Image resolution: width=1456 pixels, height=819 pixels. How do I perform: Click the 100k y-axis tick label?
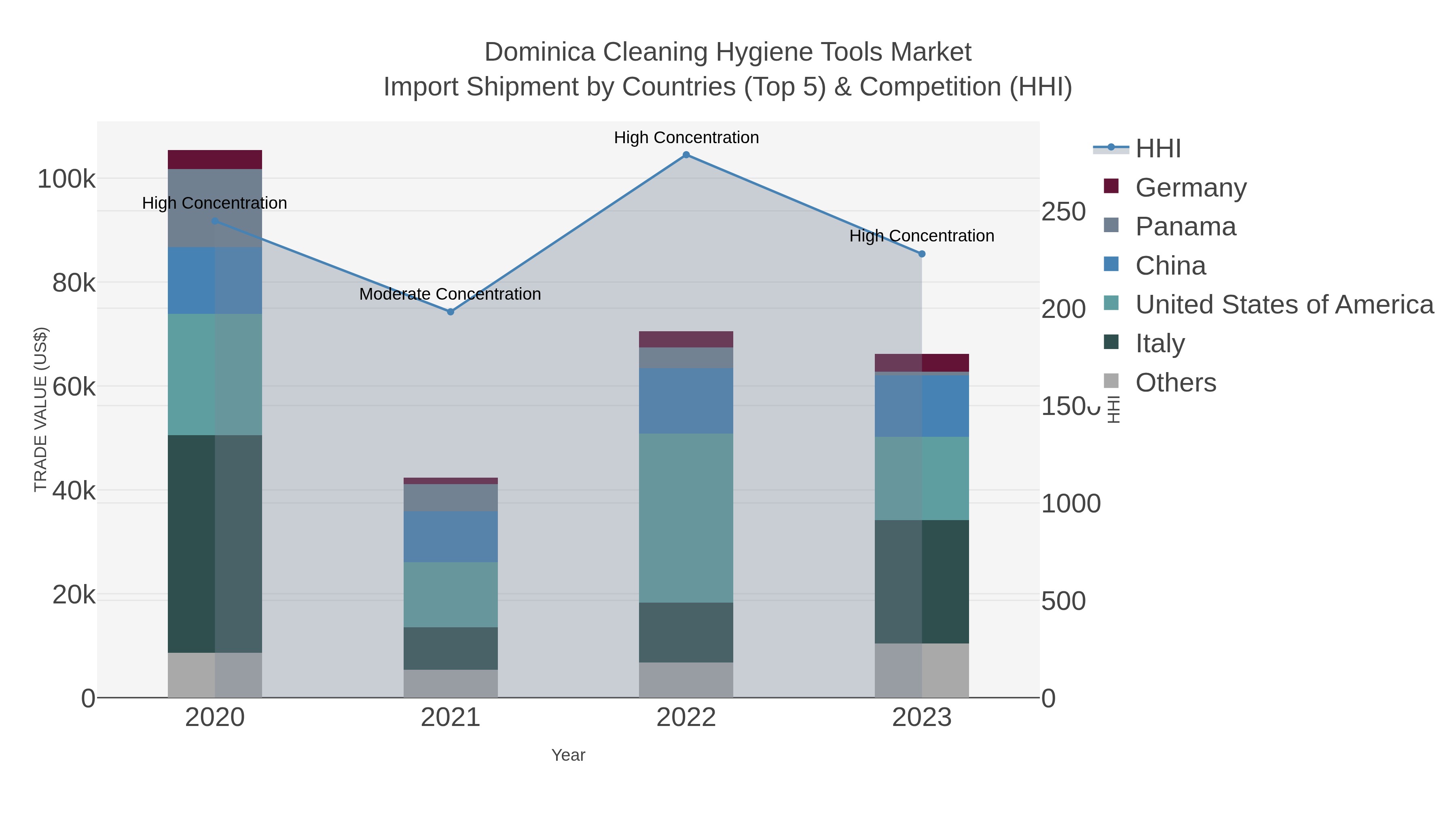67,179
